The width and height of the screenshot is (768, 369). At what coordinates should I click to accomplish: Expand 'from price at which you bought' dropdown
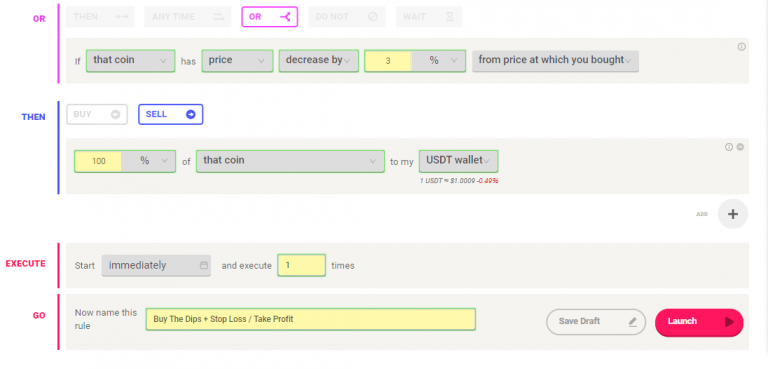pyautogui.click(x=555, y=61)
